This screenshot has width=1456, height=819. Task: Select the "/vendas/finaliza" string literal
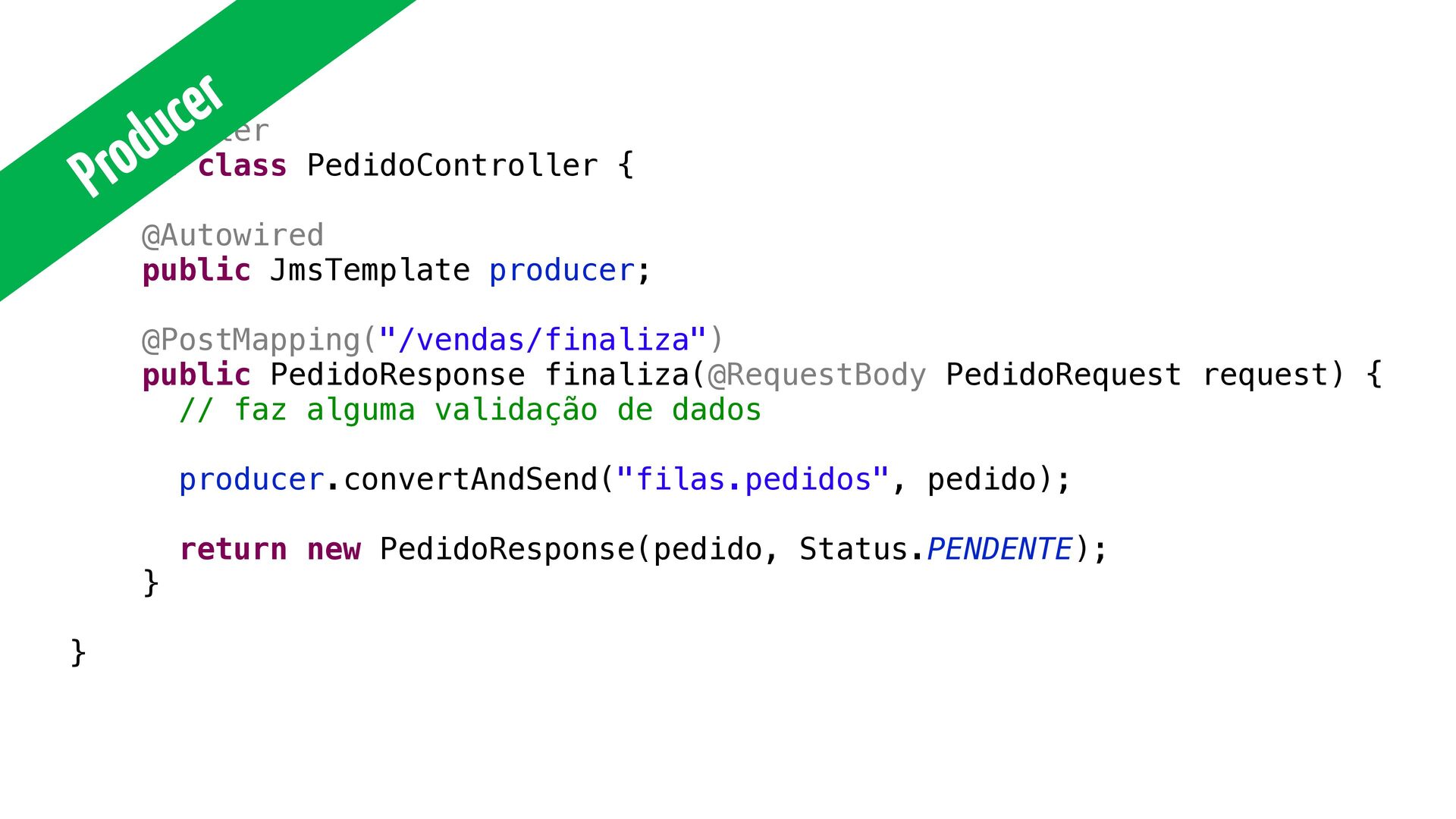(543, 340)
